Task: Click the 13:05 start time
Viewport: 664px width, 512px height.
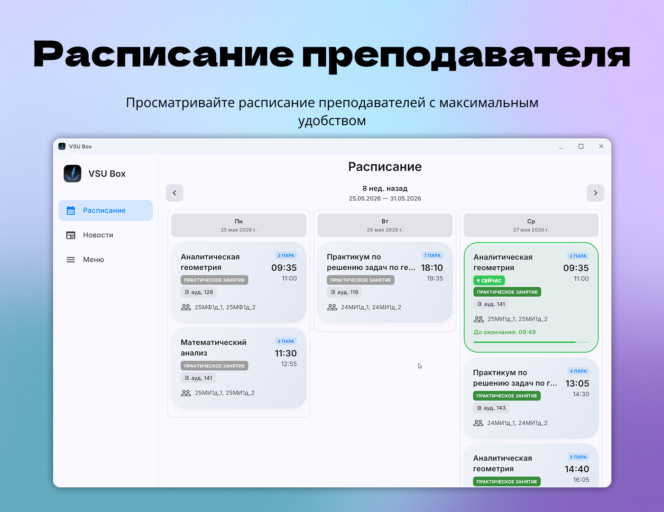Action: click(x=577, y=384)
